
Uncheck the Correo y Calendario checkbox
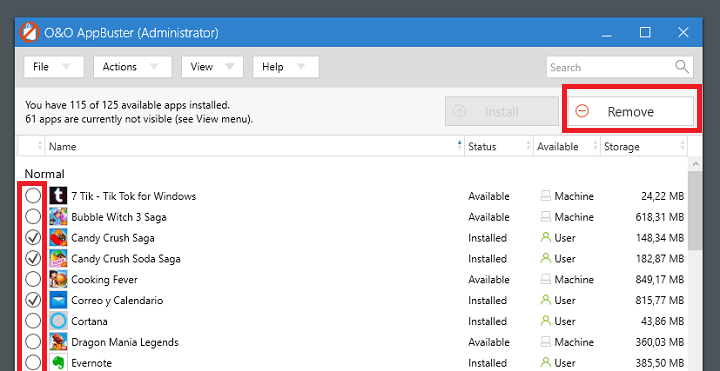point(33,300)
